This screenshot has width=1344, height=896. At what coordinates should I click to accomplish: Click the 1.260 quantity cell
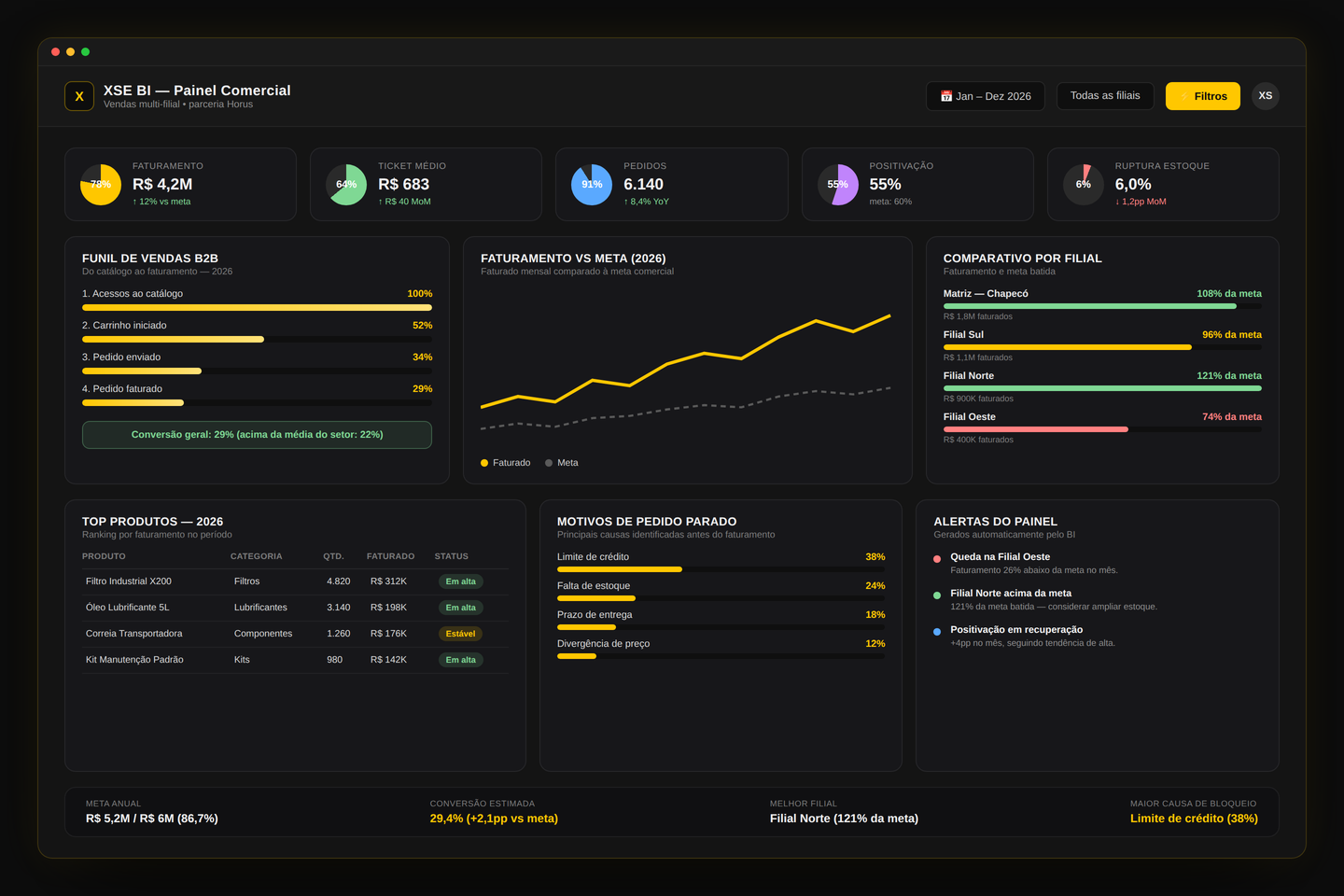[x=339, y=634]
